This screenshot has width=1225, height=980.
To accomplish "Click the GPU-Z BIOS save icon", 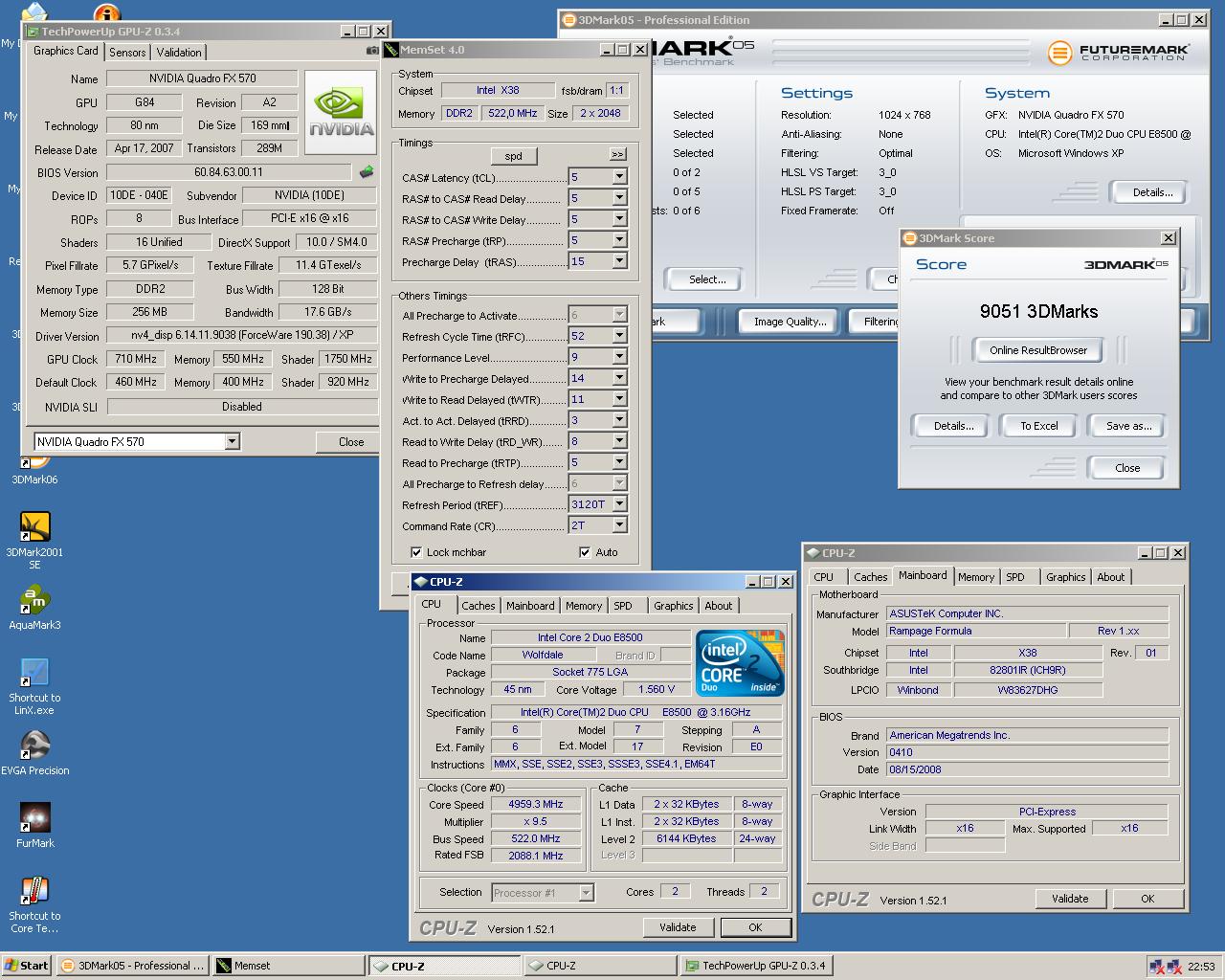I will 366,172.
